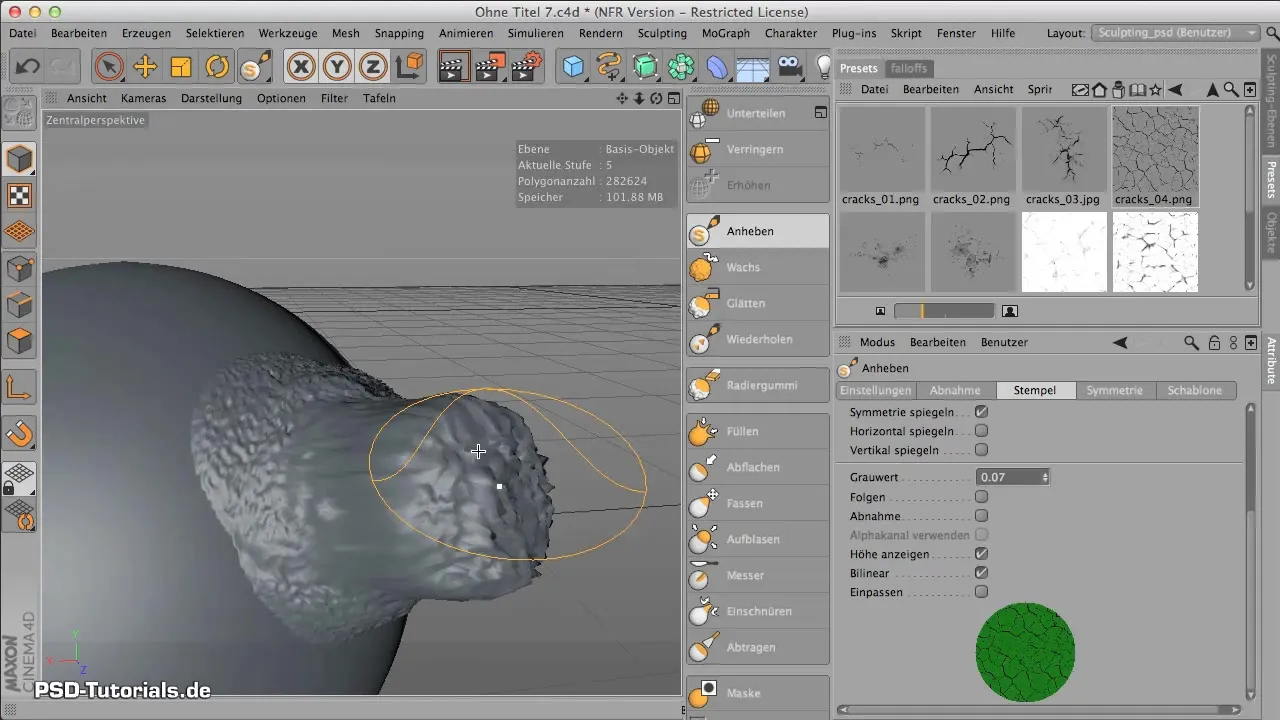Select the Maske mask brush

tap(758, 693)
